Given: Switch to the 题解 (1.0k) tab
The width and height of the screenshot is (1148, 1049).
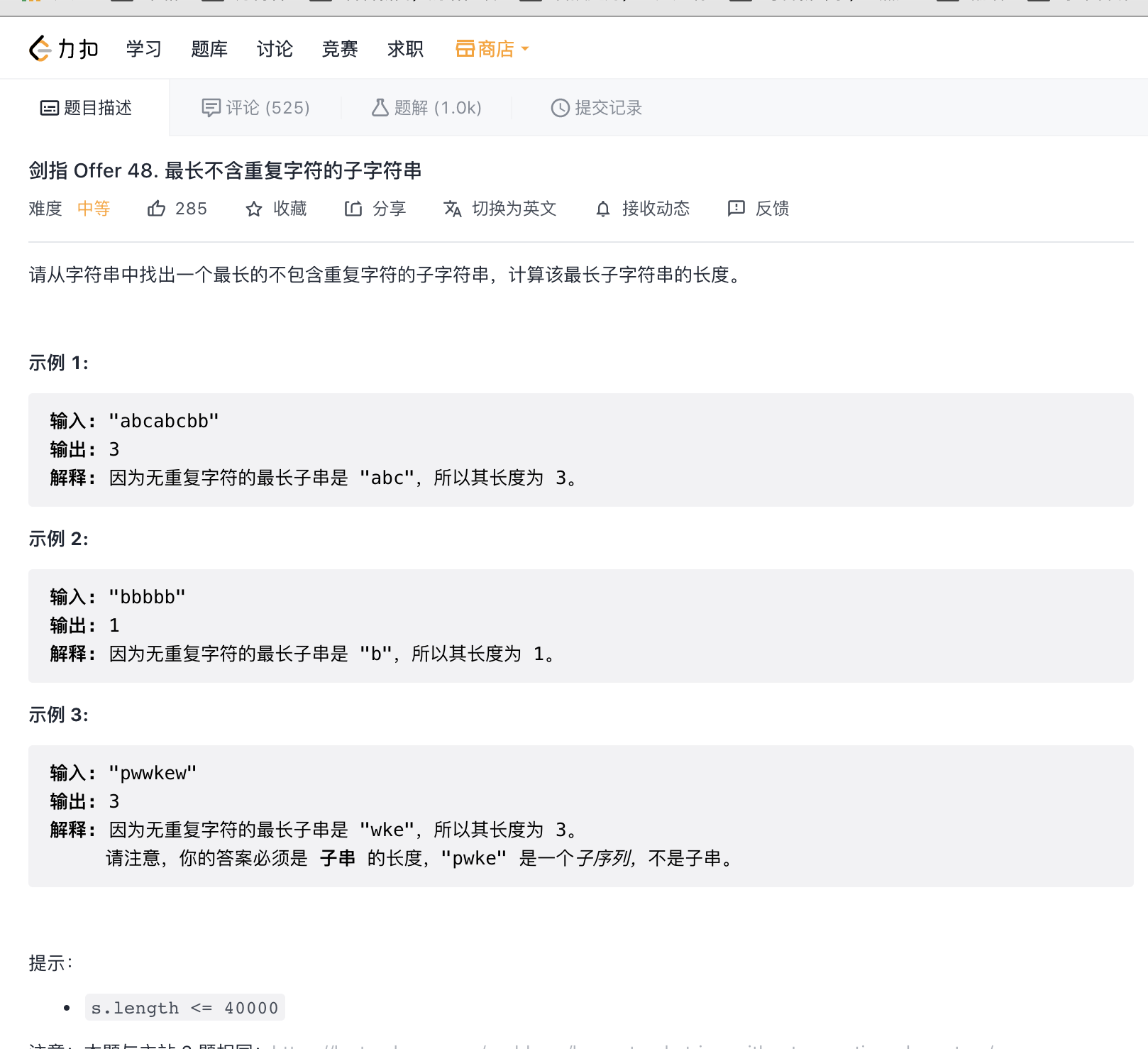Looking at the screenshot, I should click(426, 108).
